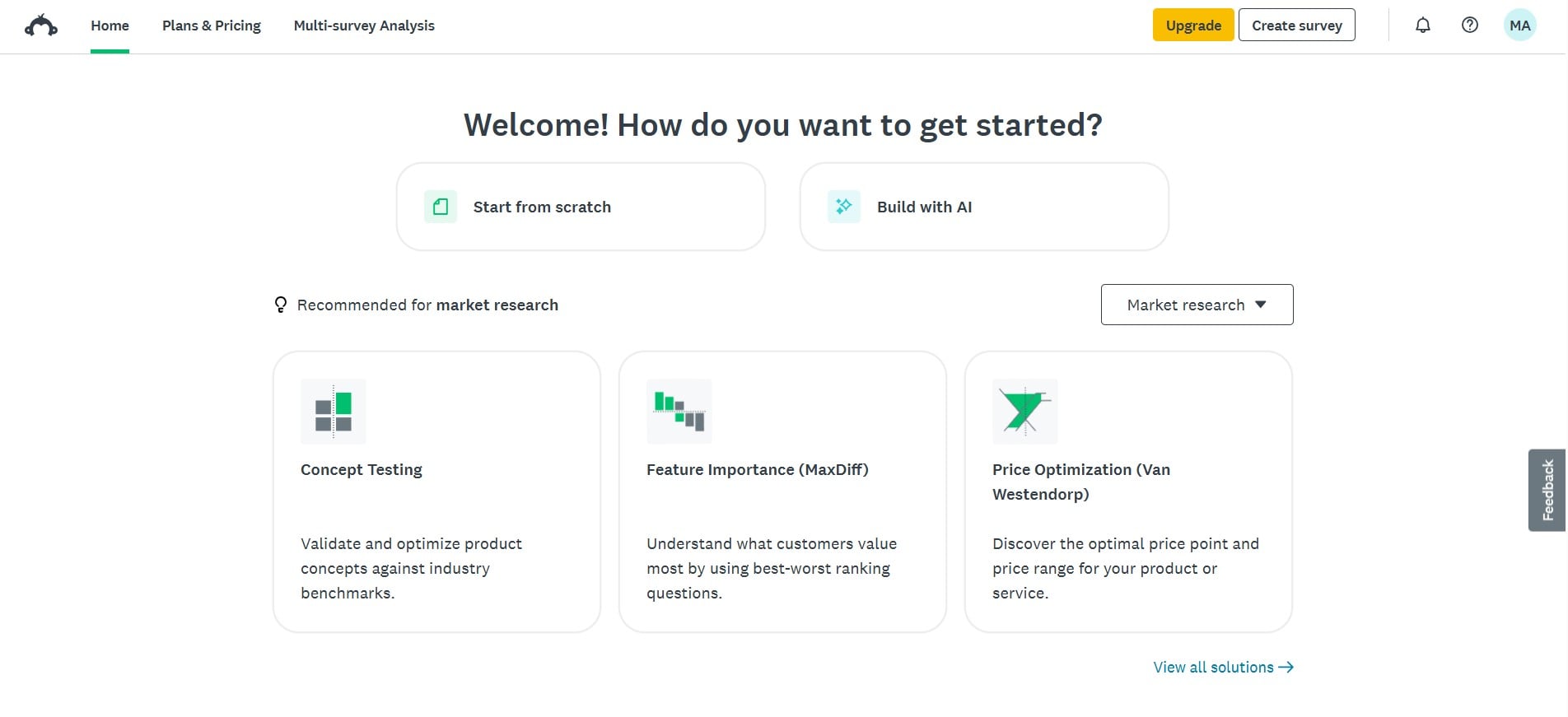Go to the Home tab
Image resolution: width=1568 pixels, height=717 pixels.
click(x=110, y=26)
